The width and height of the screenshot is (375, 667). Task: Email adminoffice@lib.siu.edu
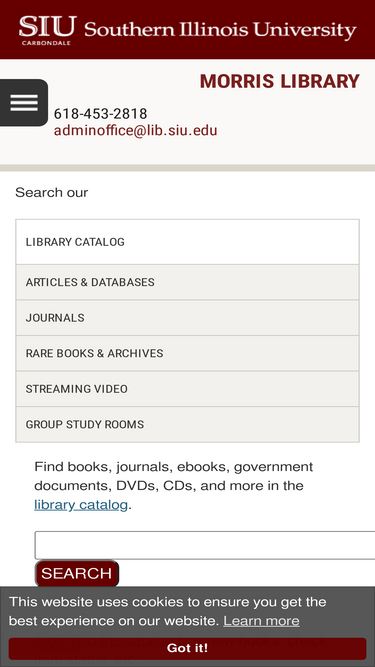(135, 131)
